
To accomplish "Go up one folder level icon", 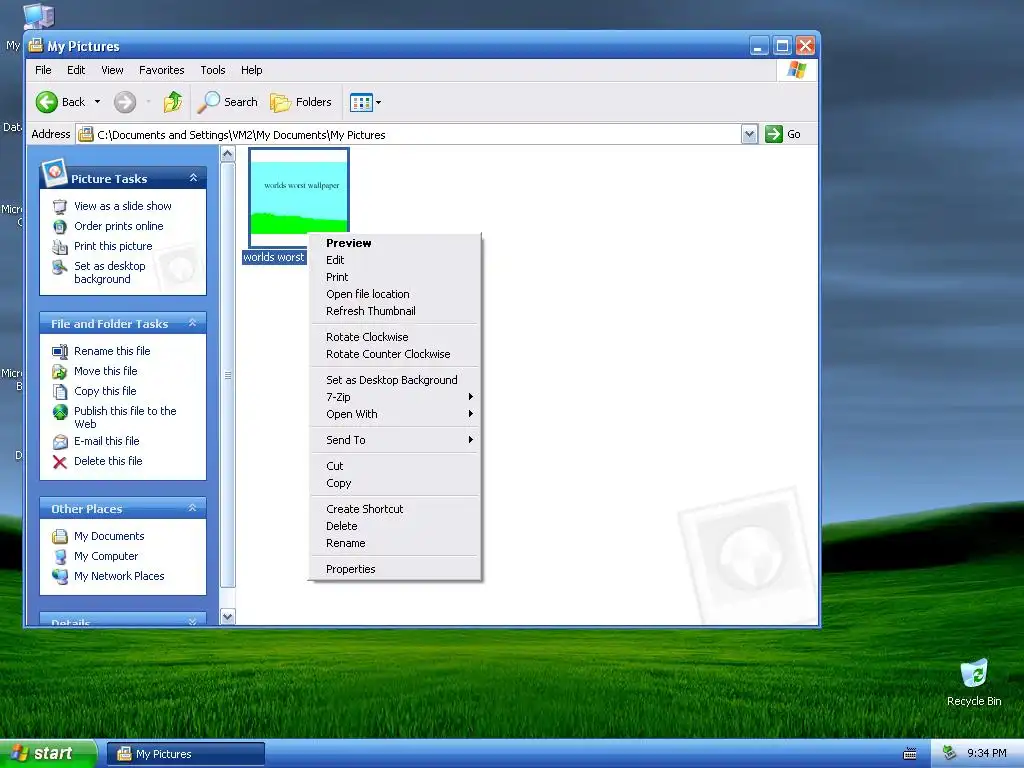I will (x=173, y=102).
